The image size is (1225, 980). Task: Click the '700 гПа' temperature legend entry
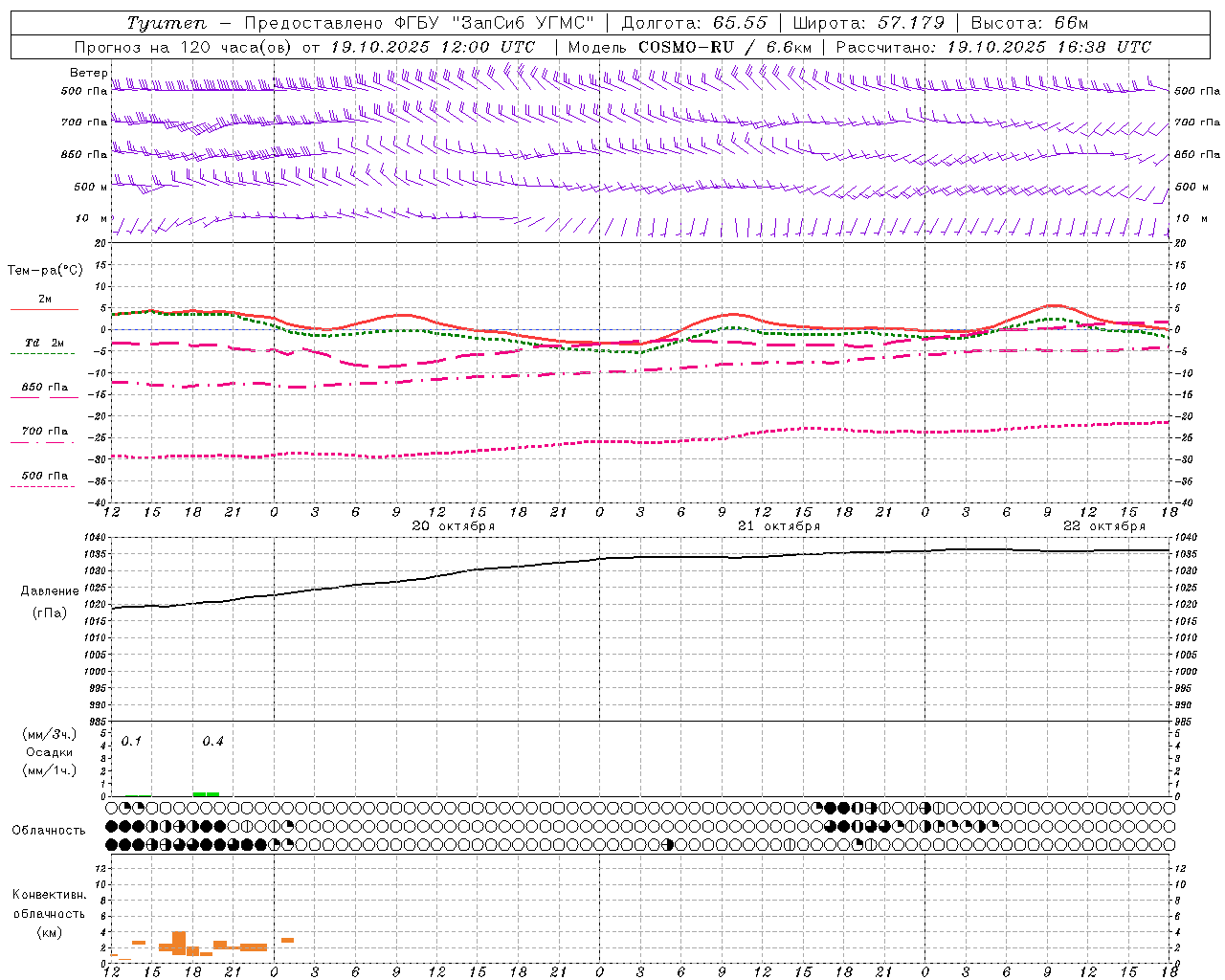pos(45,432)
